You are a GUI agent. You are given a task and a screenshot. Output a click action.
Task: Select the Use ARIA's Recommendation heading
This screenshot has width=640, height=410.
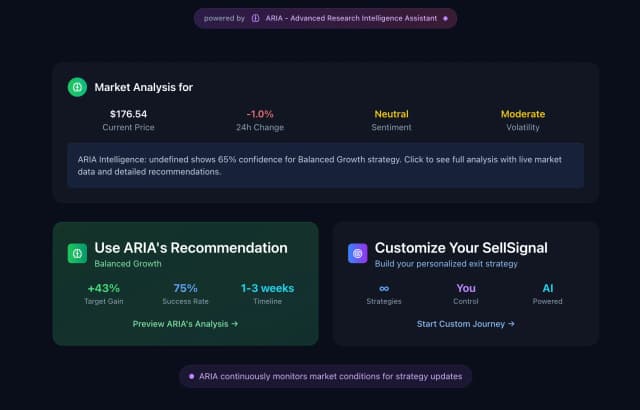[x=190, y=248]
